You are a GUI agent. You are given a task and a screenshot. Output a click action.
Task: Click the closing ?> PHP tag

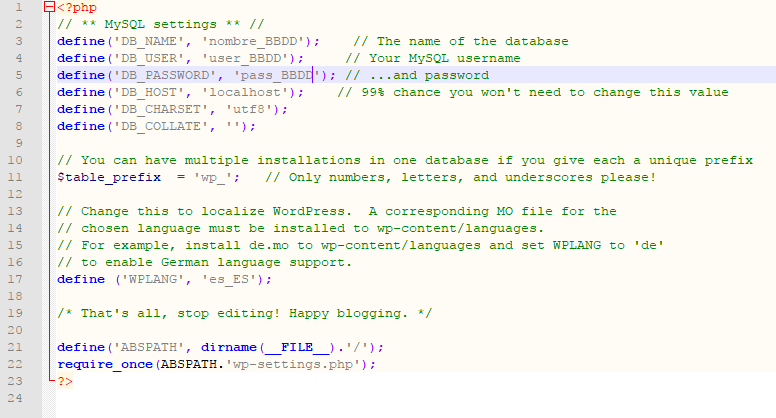tap(65, 381)
